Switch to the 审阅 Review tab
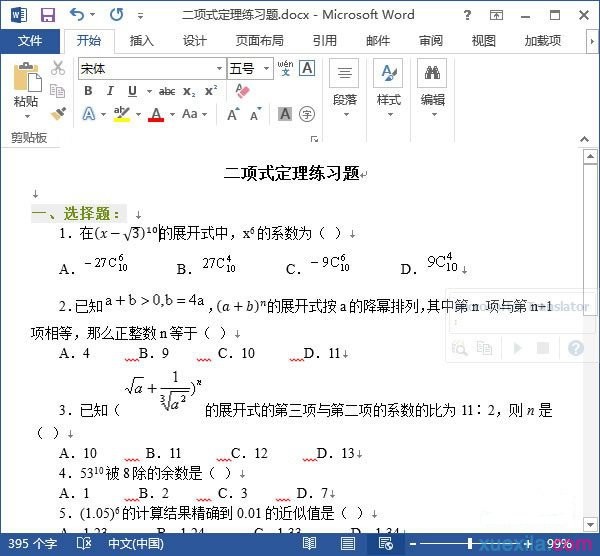This screenshot has height=556, width=600. click(431, 41)
